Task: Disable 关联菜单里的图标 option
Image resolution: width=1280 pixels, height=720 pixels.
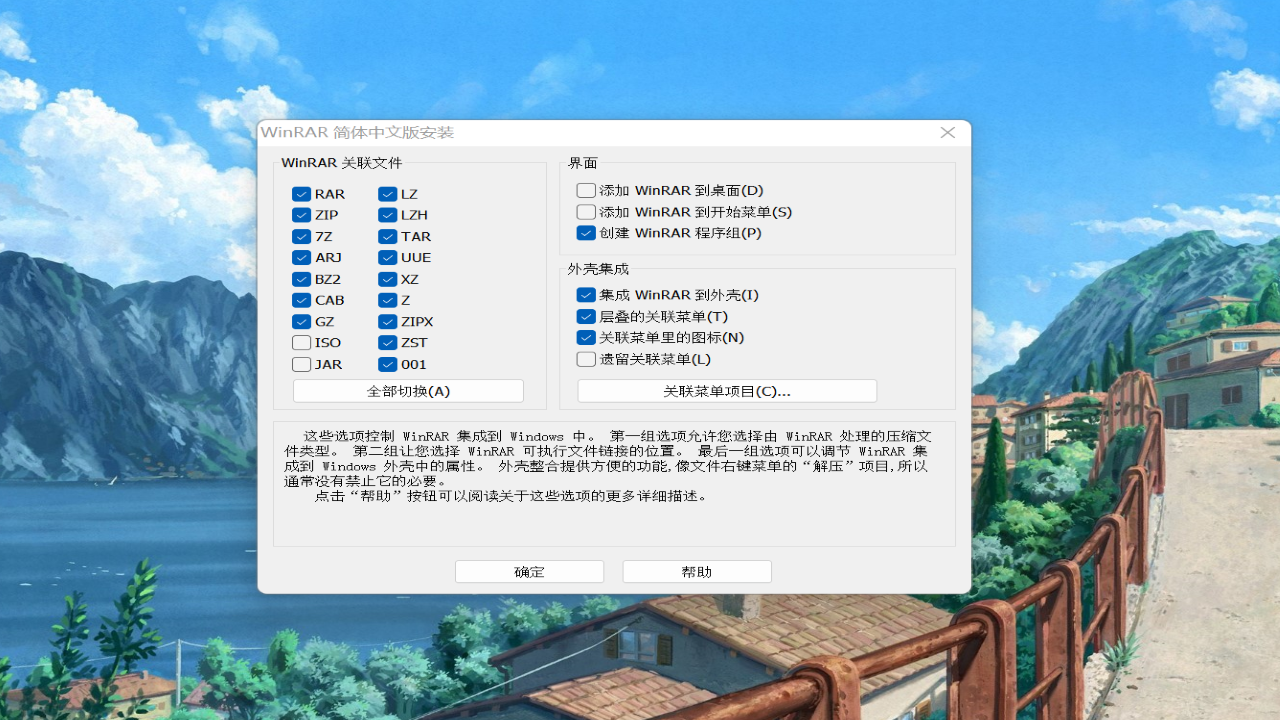Action: point(585,337)
